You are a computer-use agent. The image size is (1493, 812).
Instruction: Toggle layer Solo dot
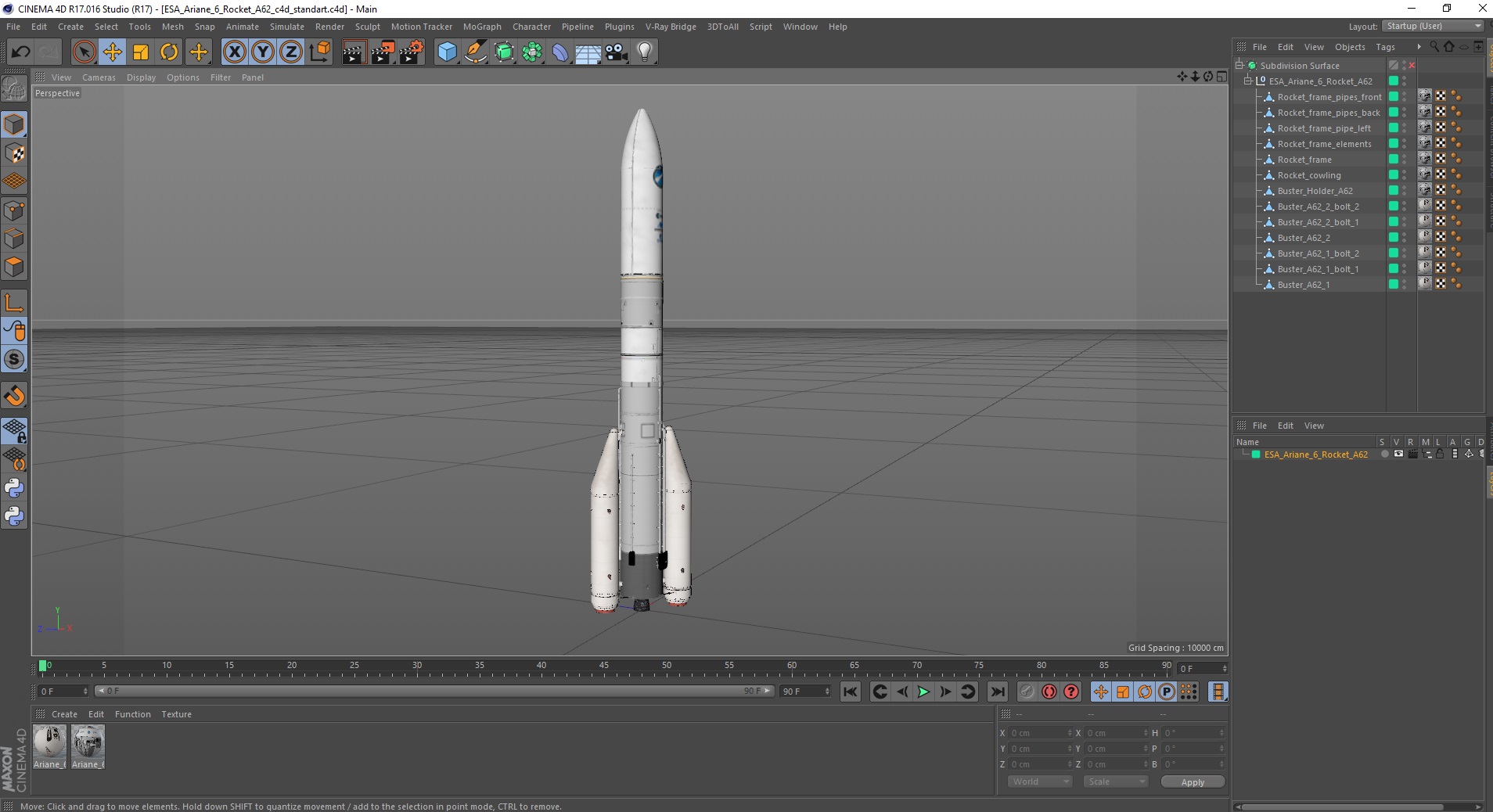click(x=1384, y=455)
